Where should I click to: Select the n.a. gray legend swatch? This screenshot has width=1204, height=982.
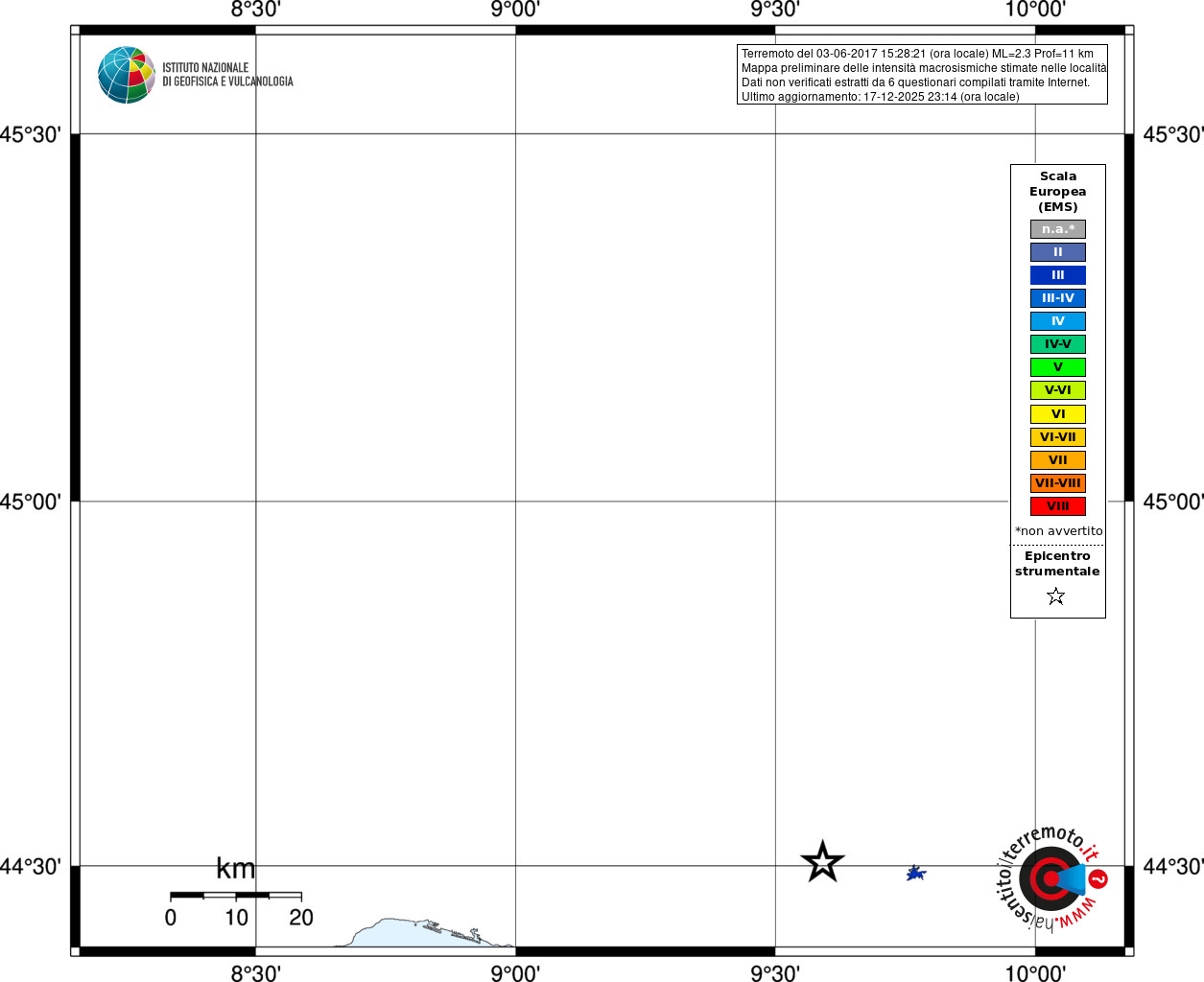click(x=1058, y=229)
